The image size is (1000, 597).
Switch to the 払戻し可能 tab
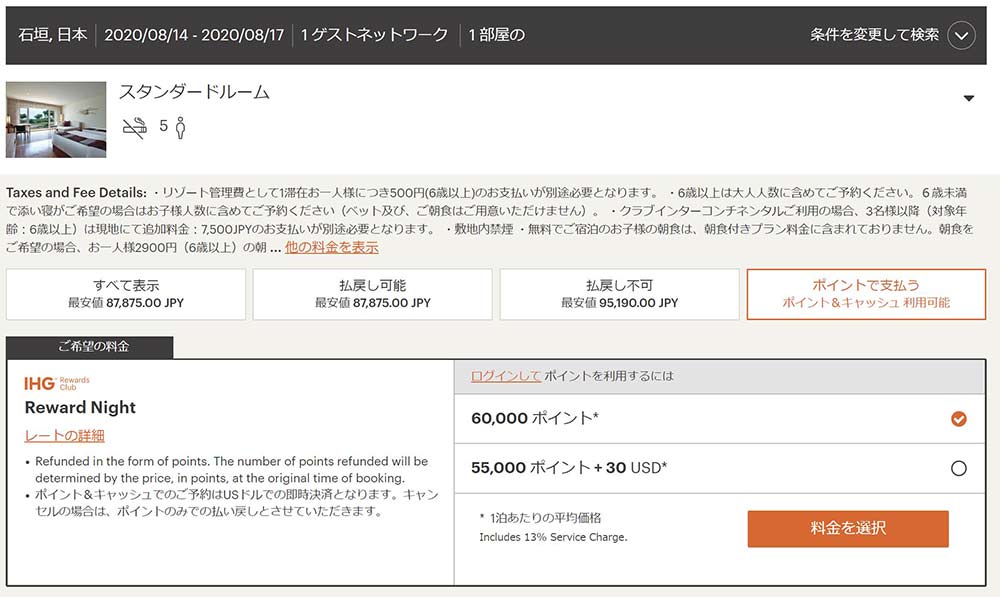click(x=372, y=294)
